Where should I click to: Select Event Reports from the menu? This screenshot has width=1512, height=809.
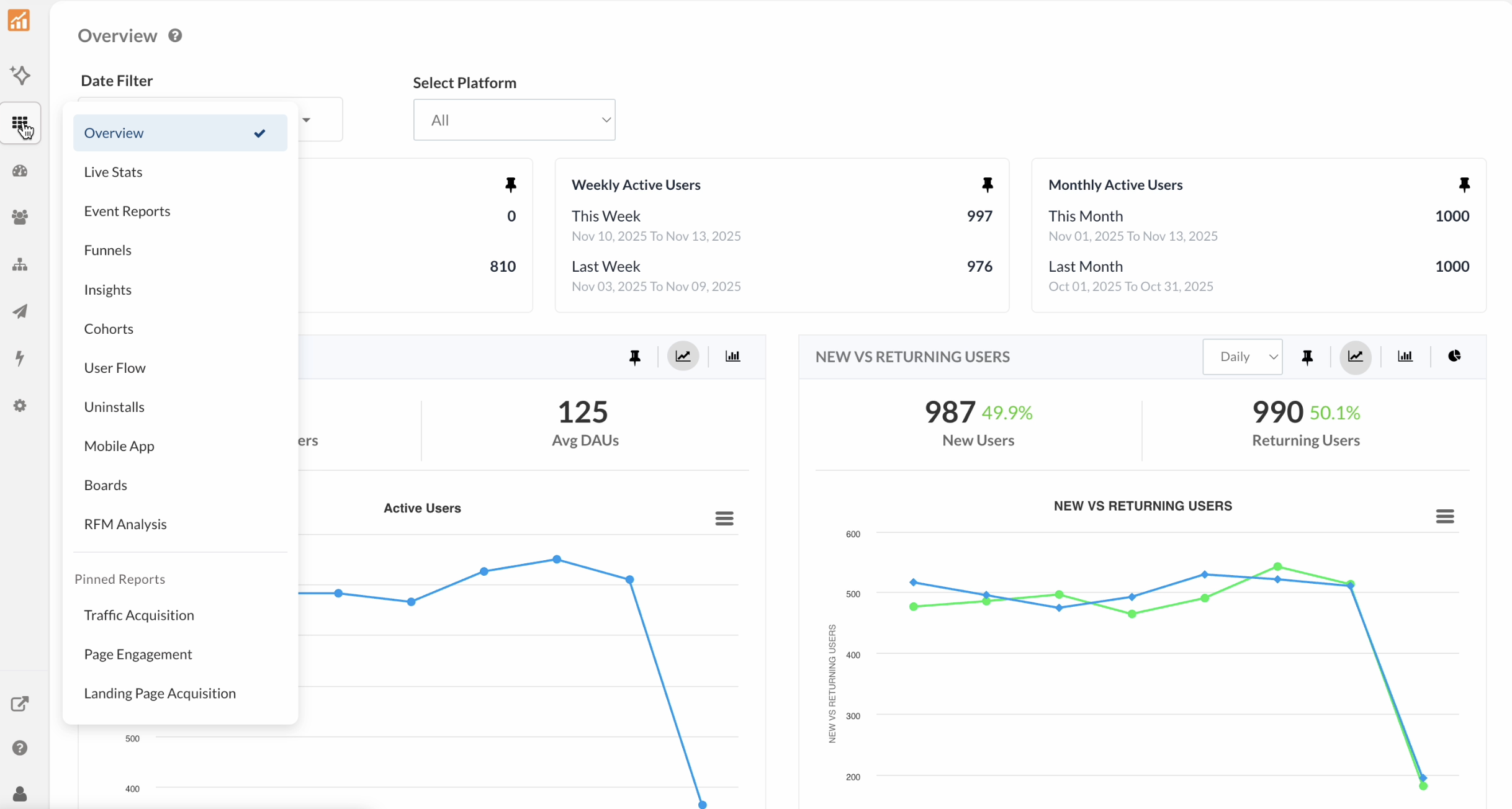127,211
